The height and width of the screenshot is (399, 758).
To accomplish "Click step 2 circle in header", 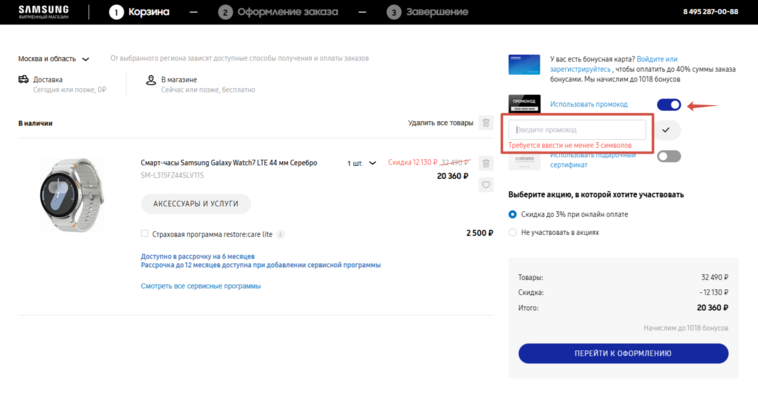I will pyautogui.click(x=225, y=12).
